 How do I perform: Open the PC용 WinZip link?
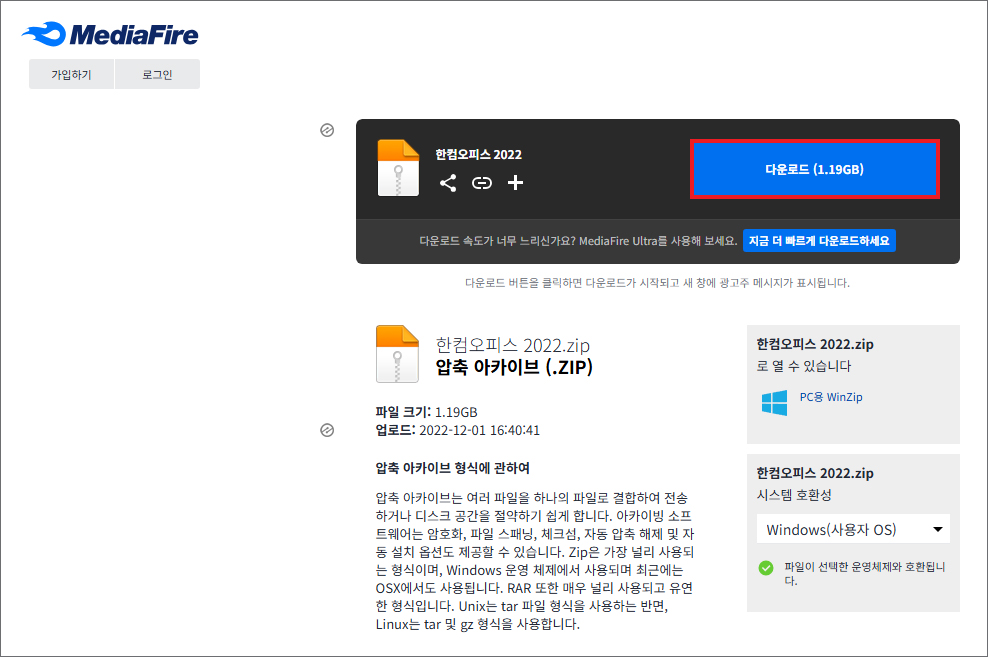830,397
